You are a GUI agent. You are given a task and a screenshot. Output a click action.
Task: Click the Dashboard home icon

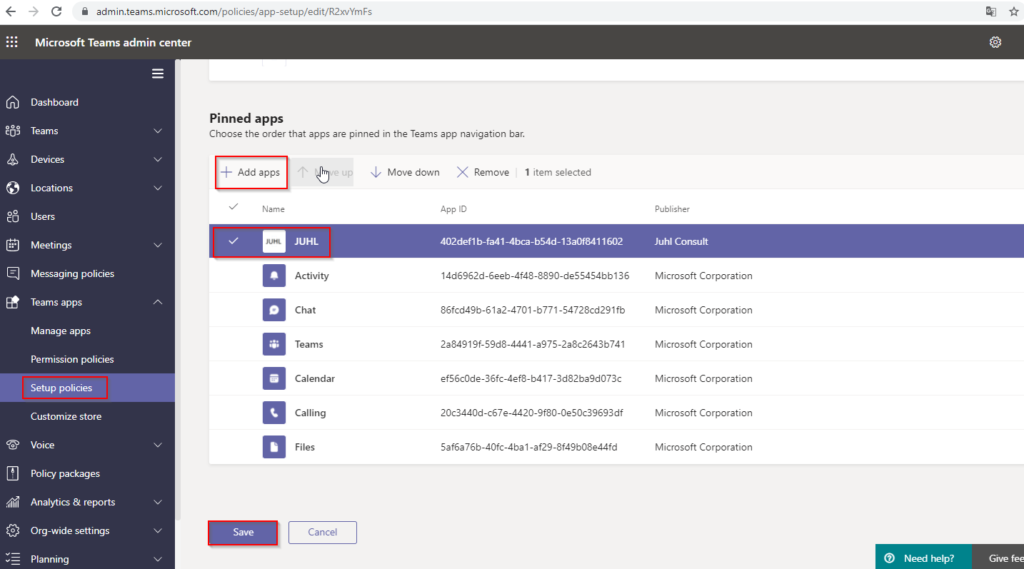[x=12, y=103]
